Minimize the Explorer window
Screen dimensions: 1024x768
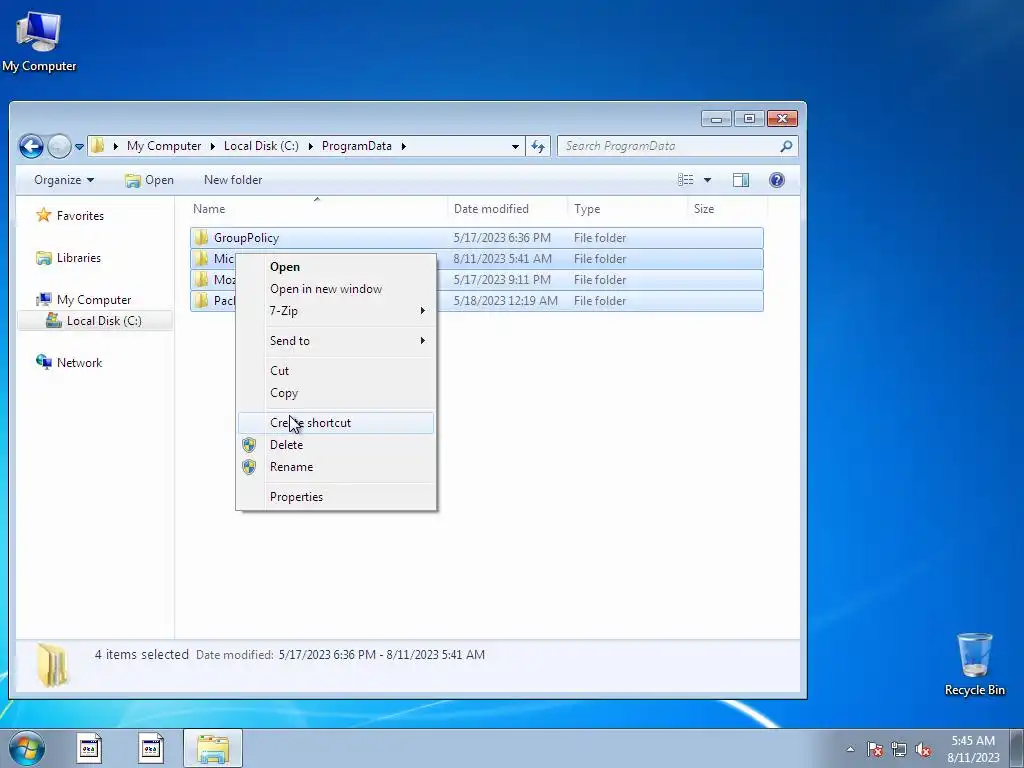(716, 119)
